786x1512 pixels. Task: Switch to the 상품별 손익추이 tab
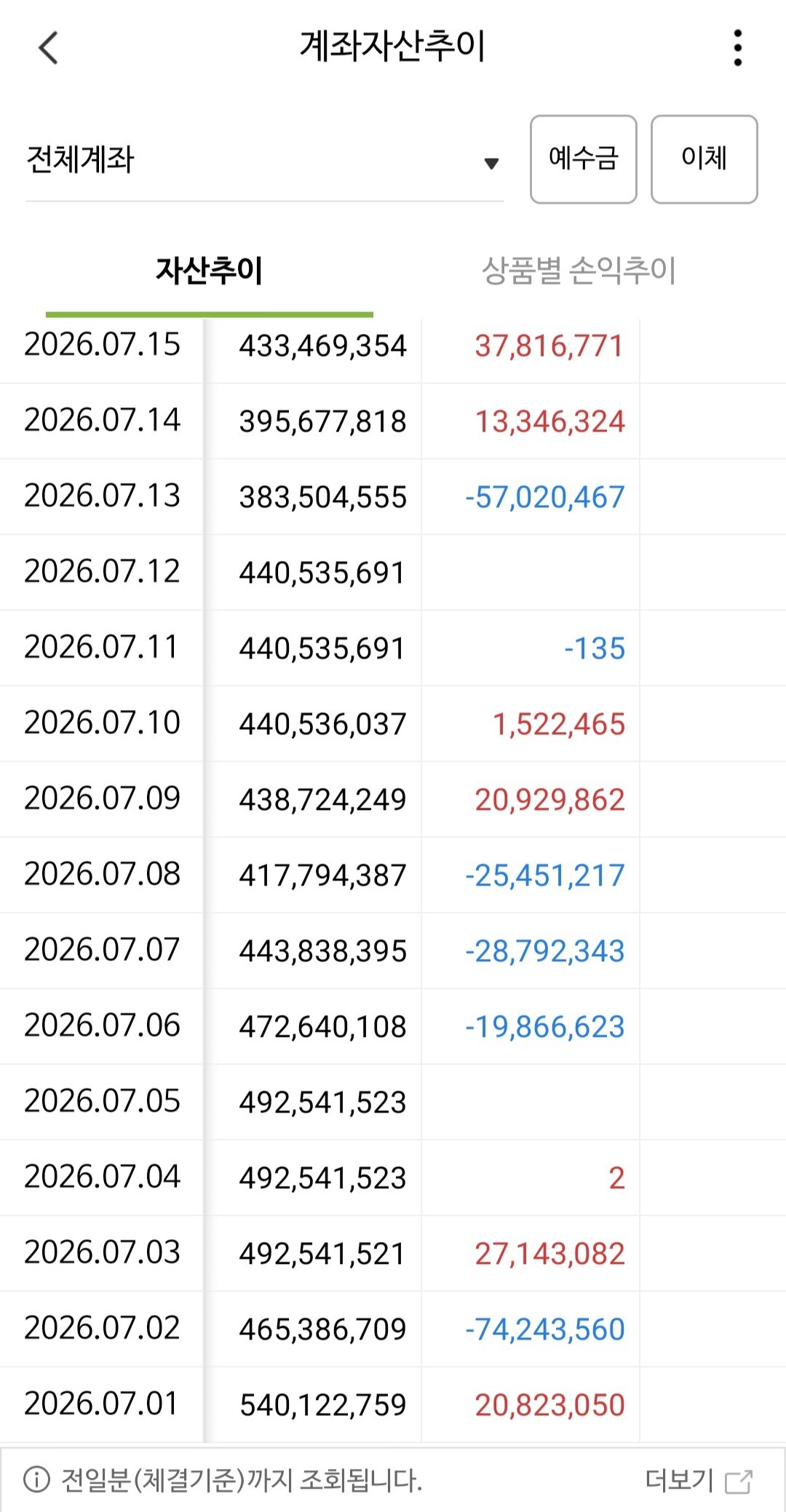tap(579, 271)
